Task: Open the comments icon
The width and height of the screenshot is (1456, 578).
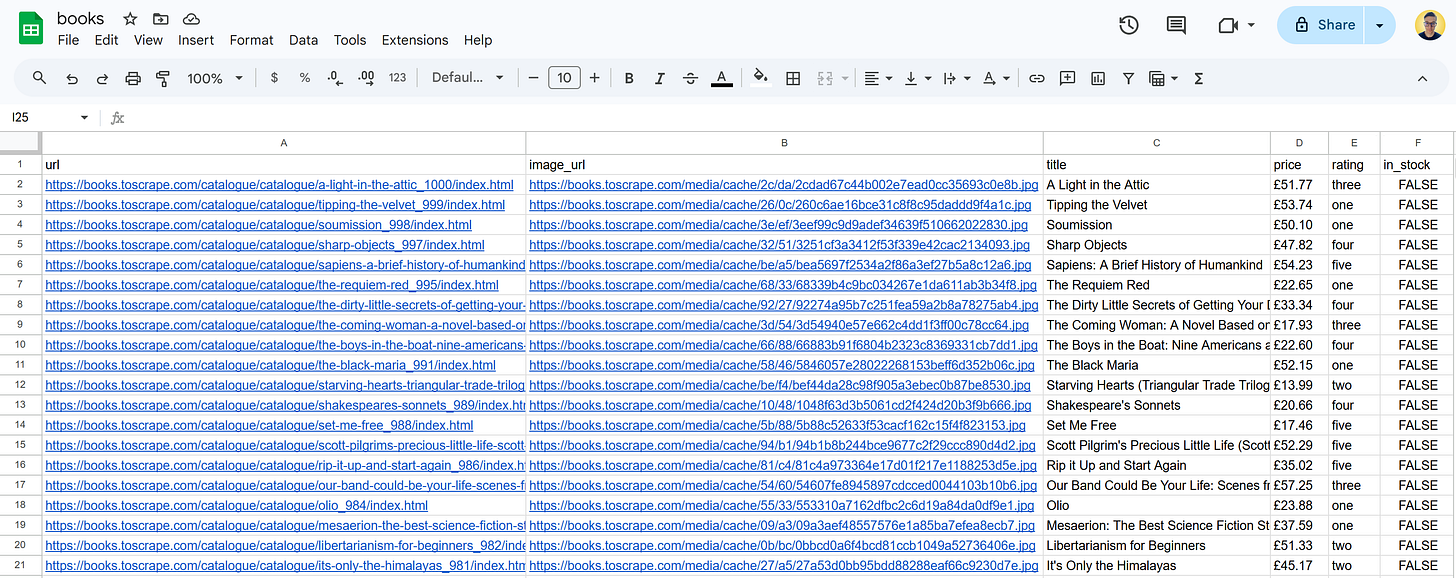Action: point(1177,25)
